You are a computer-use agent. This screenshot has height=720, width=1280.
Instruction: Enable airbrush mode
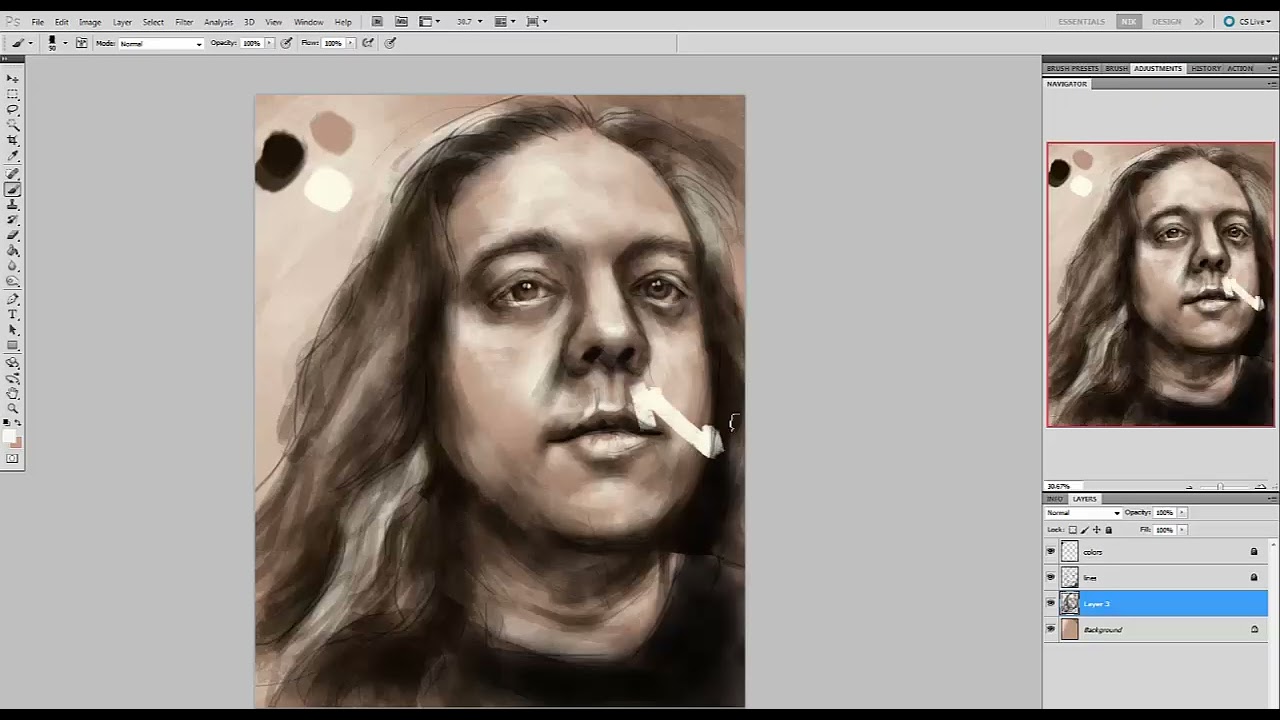(367, 43)
